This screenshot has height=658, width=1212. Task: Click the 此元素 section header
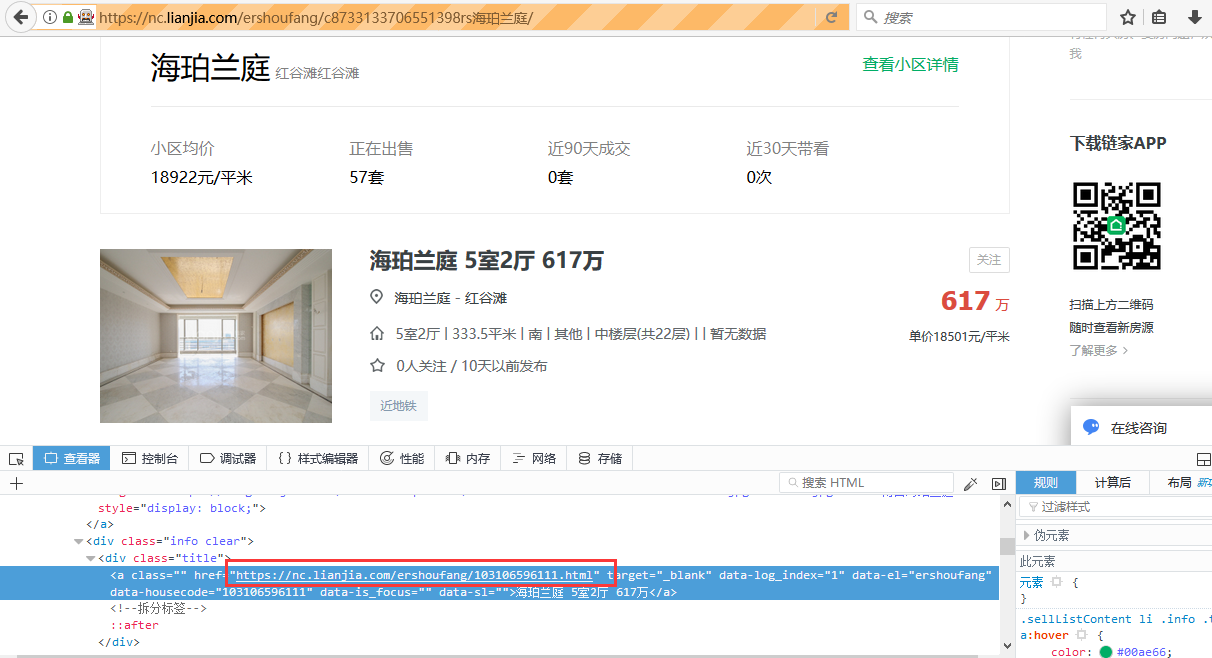[x=1037, y=561]
